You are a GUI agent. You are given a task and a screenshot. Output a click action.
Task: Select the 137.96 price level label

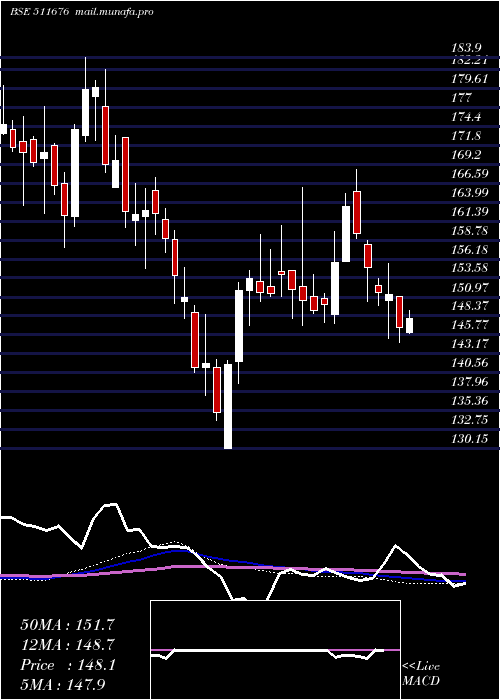click(470, 382)
